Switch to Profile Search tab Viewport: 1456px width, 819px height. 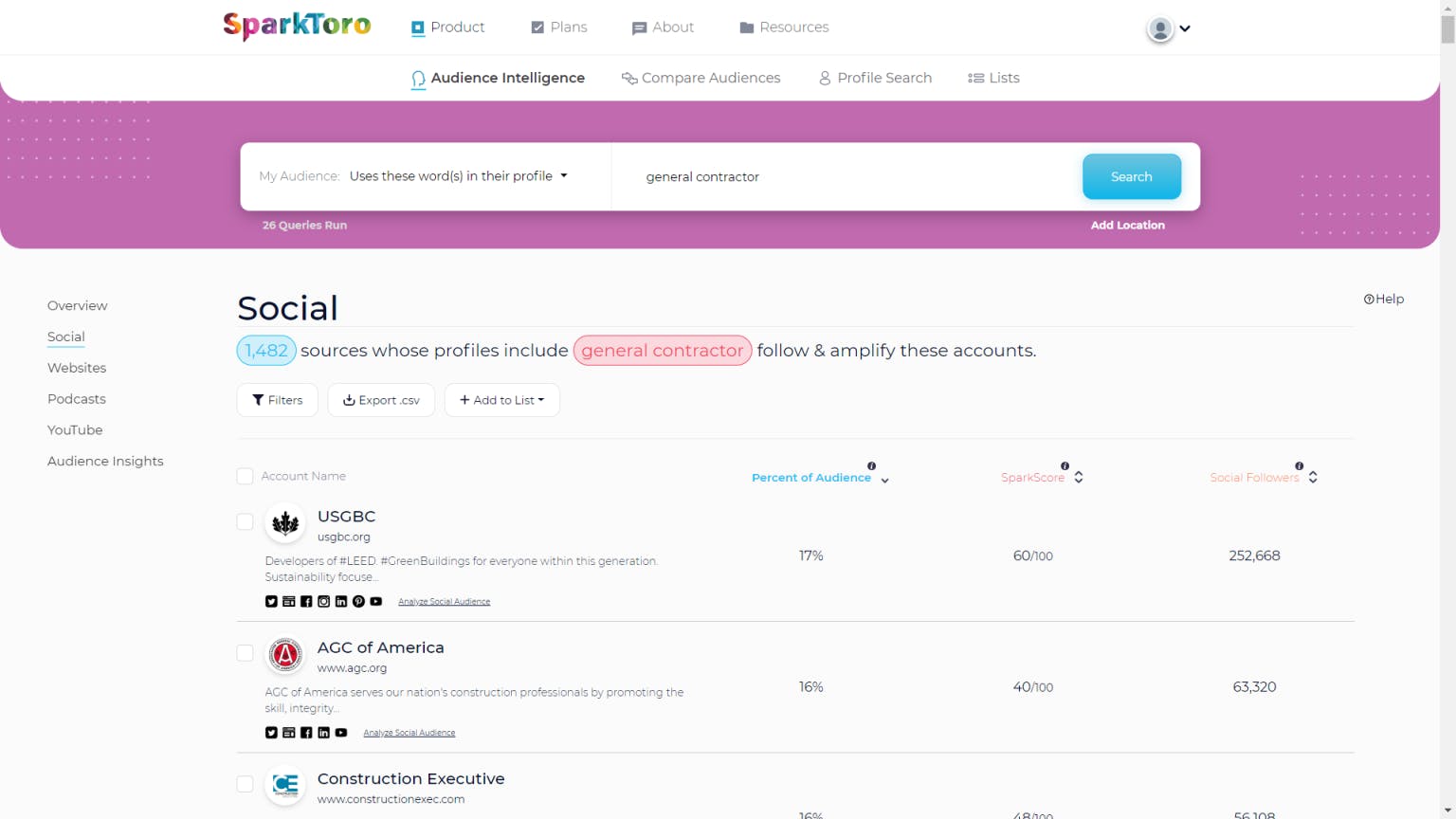(x=875, y=79)
